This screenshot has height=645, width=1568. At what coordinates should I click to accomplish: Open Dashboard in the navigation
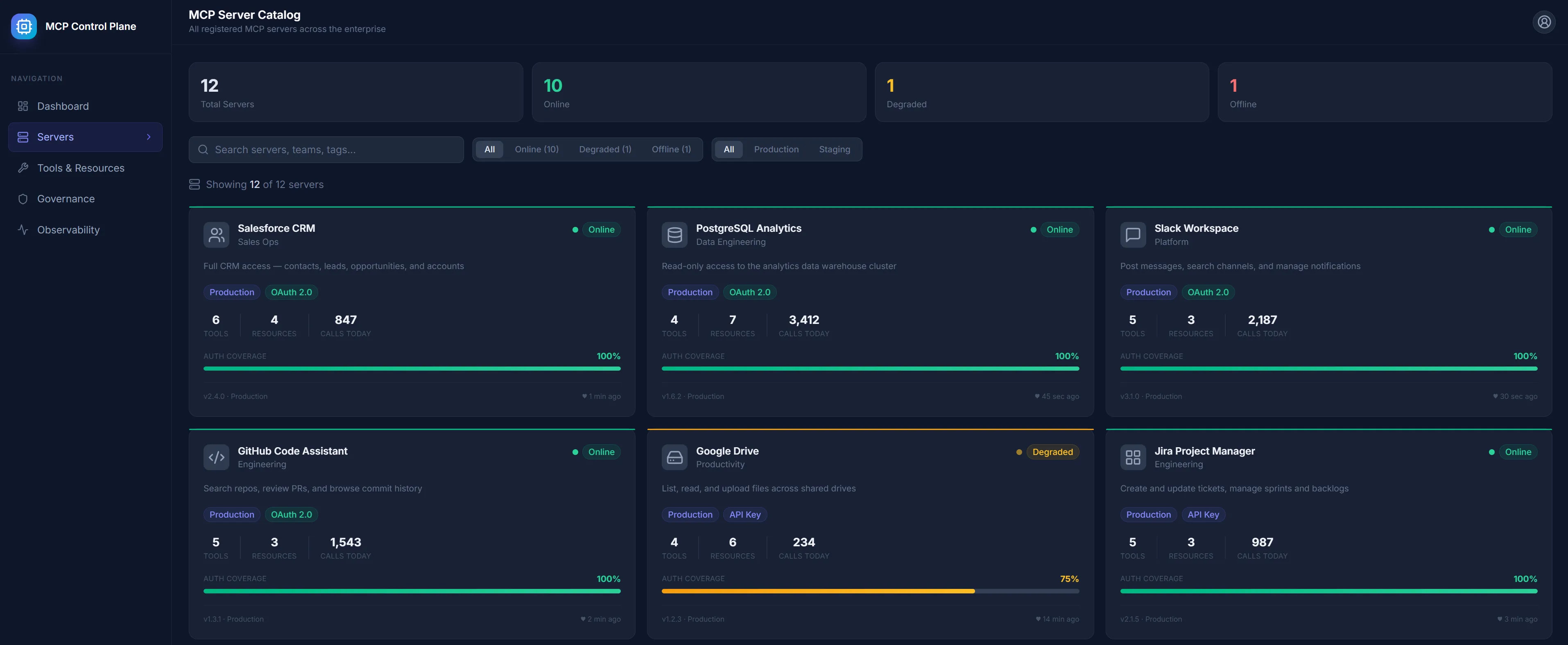pos(85,106)
